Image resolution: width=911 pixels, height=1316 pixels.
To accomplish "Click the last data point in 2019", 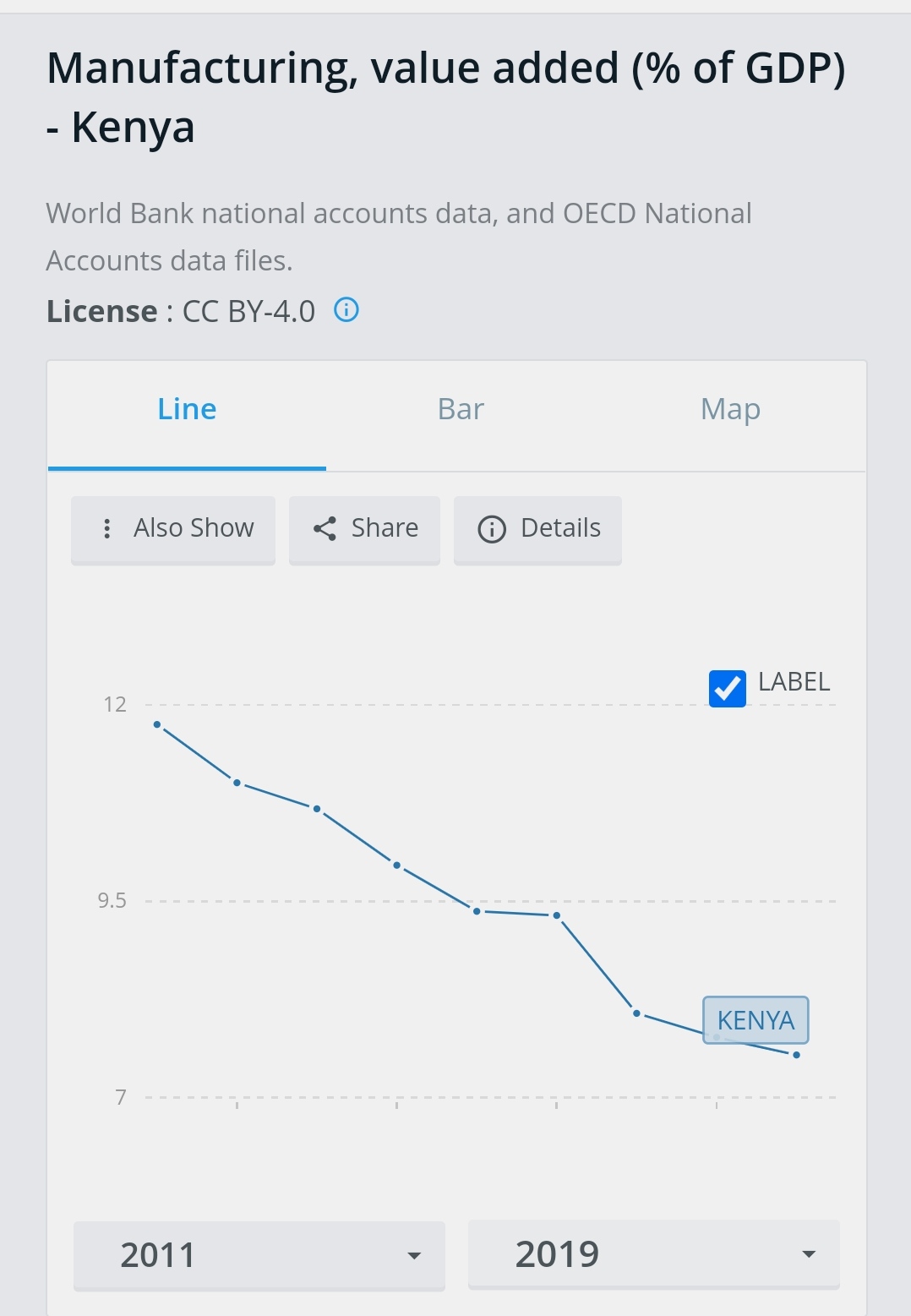I will (x=796, y=1055).
